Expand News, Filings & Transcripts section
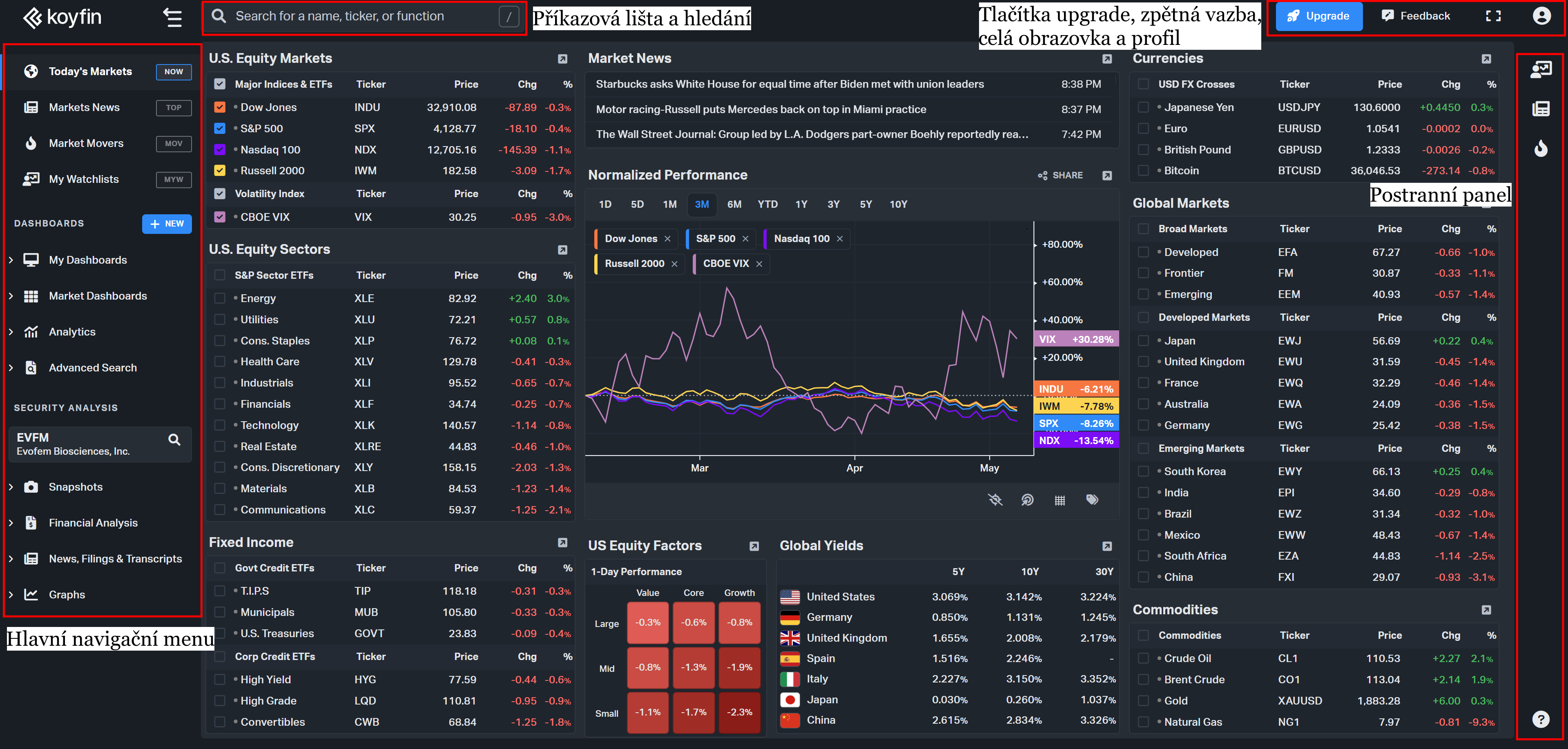The height and width of the screenshot is (749, 1568). (x=11, y=559)
